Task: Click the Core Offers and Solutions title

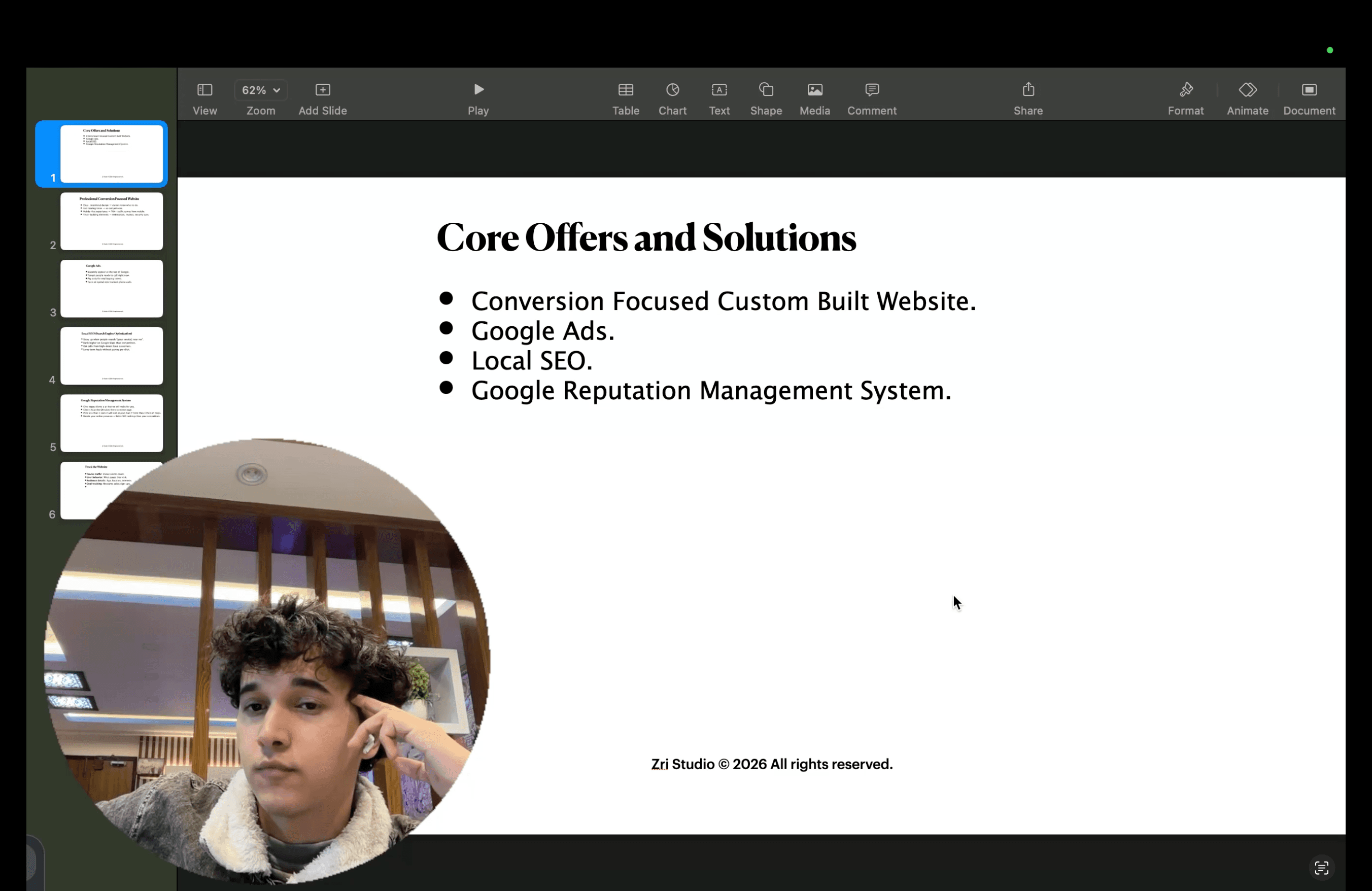Action: pyautogui.click(x=645, y=237)
